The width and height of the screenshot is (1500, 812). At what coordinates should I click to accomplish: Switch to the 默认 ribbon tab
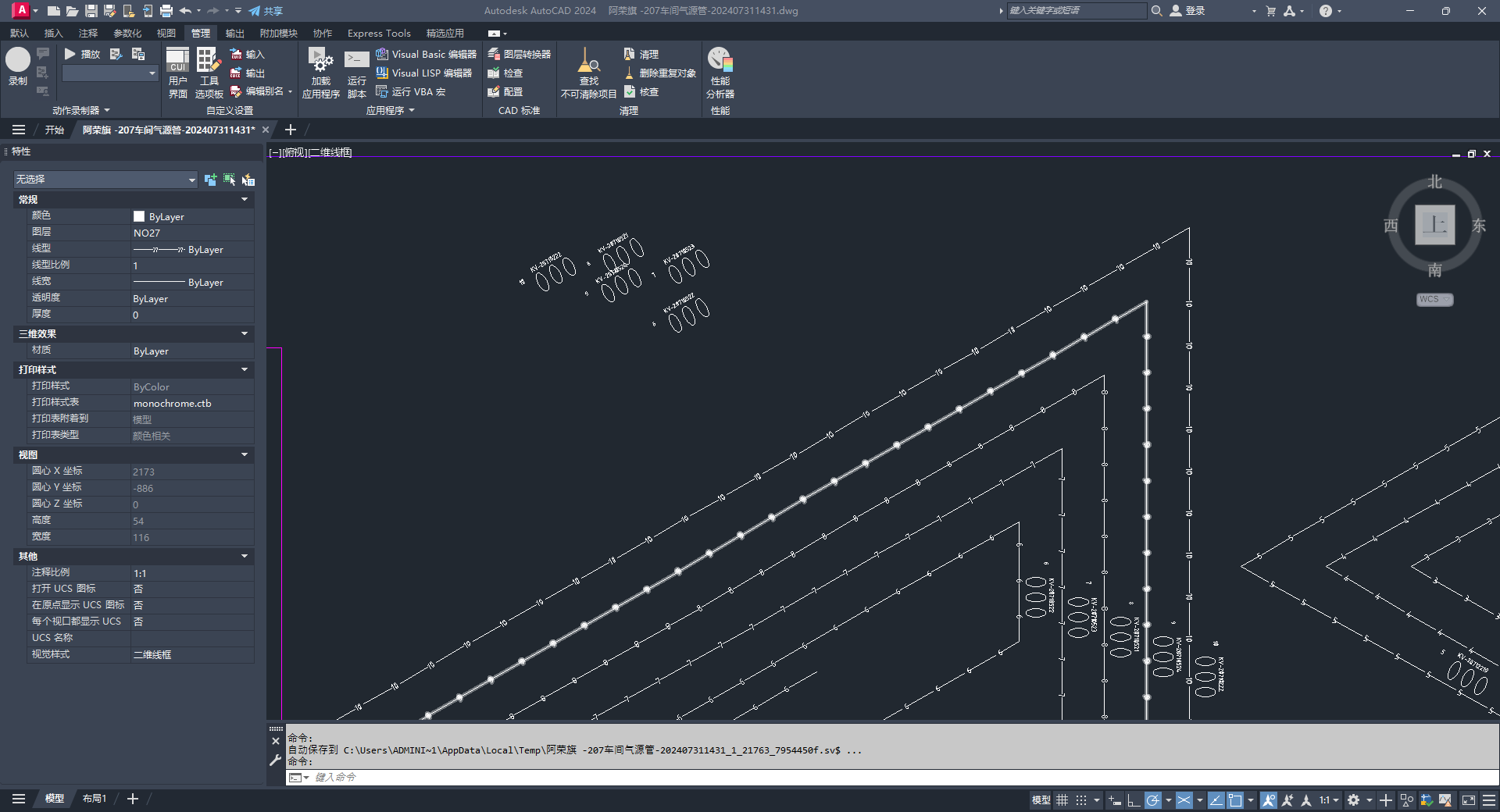[x=19, y=33]
